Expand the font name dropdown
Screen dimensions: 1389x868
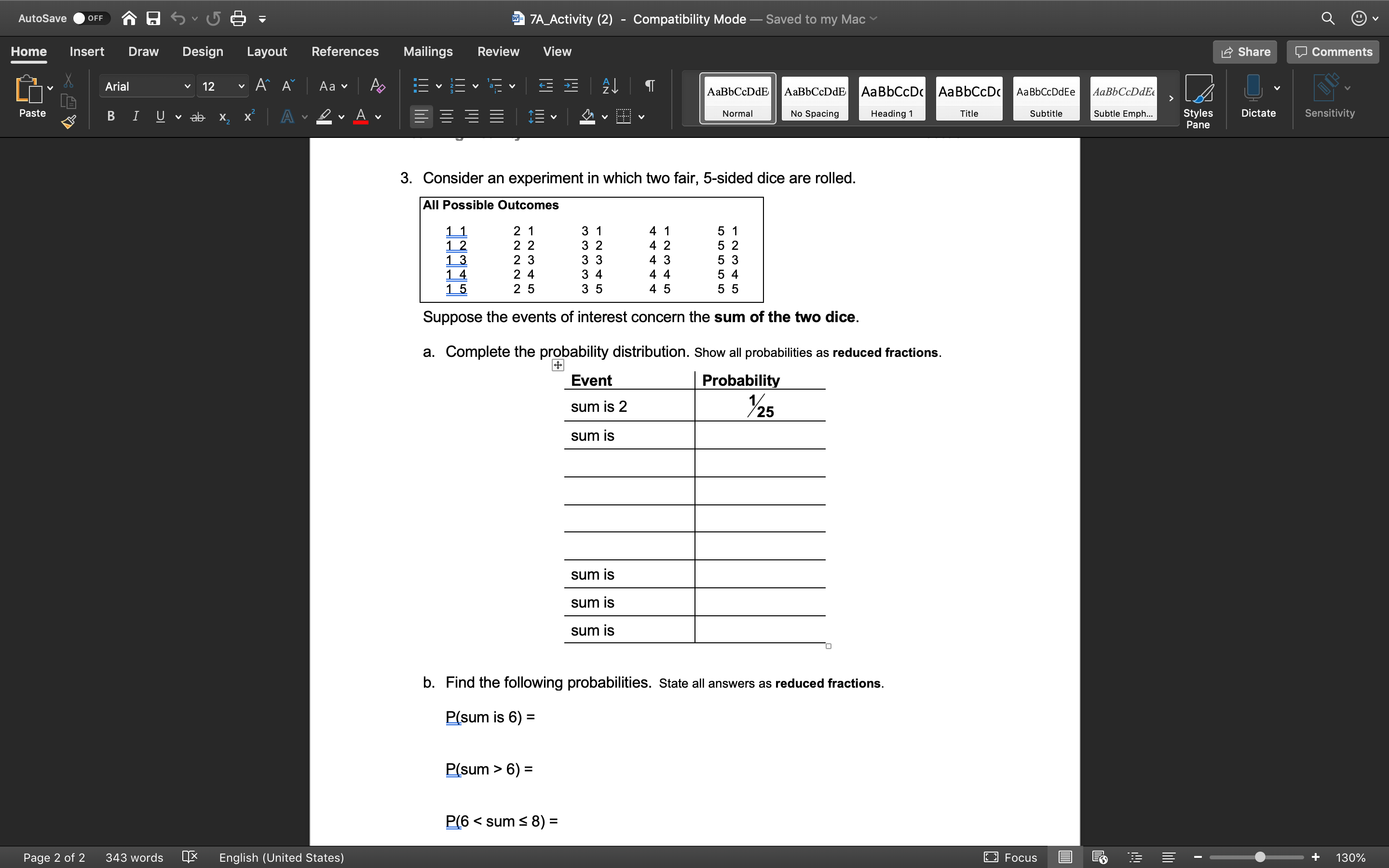coord(186,86)
